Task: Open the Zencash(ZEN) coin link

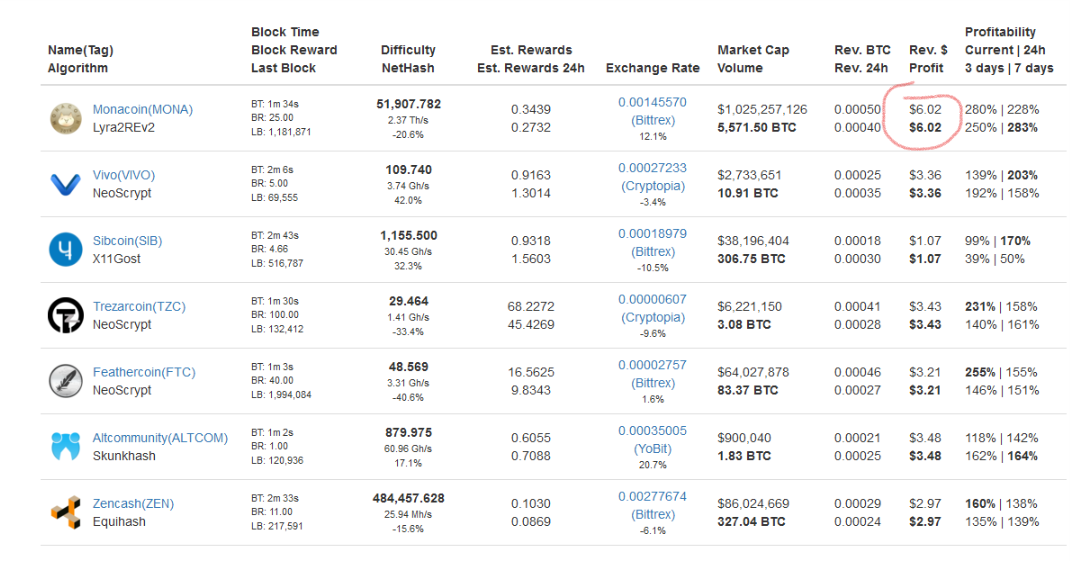Action: [133, 504]
